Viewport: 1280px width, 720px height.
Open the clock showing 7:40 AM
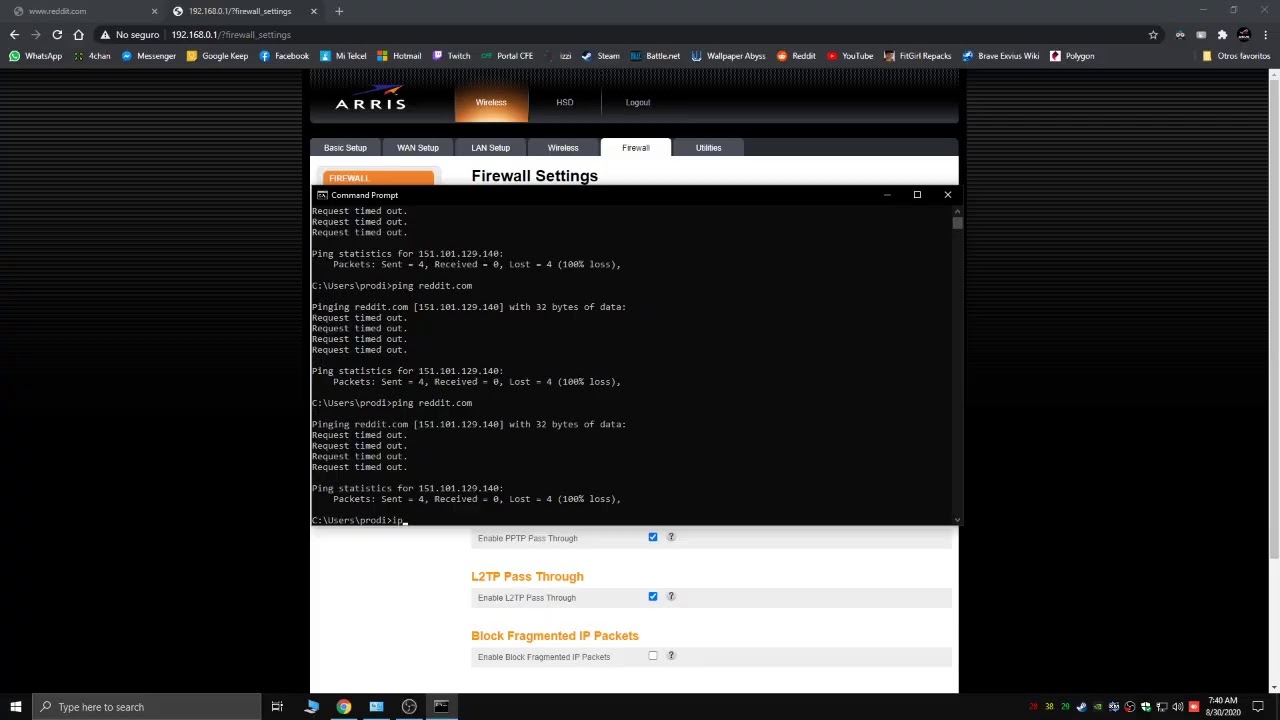(1223, 707)
